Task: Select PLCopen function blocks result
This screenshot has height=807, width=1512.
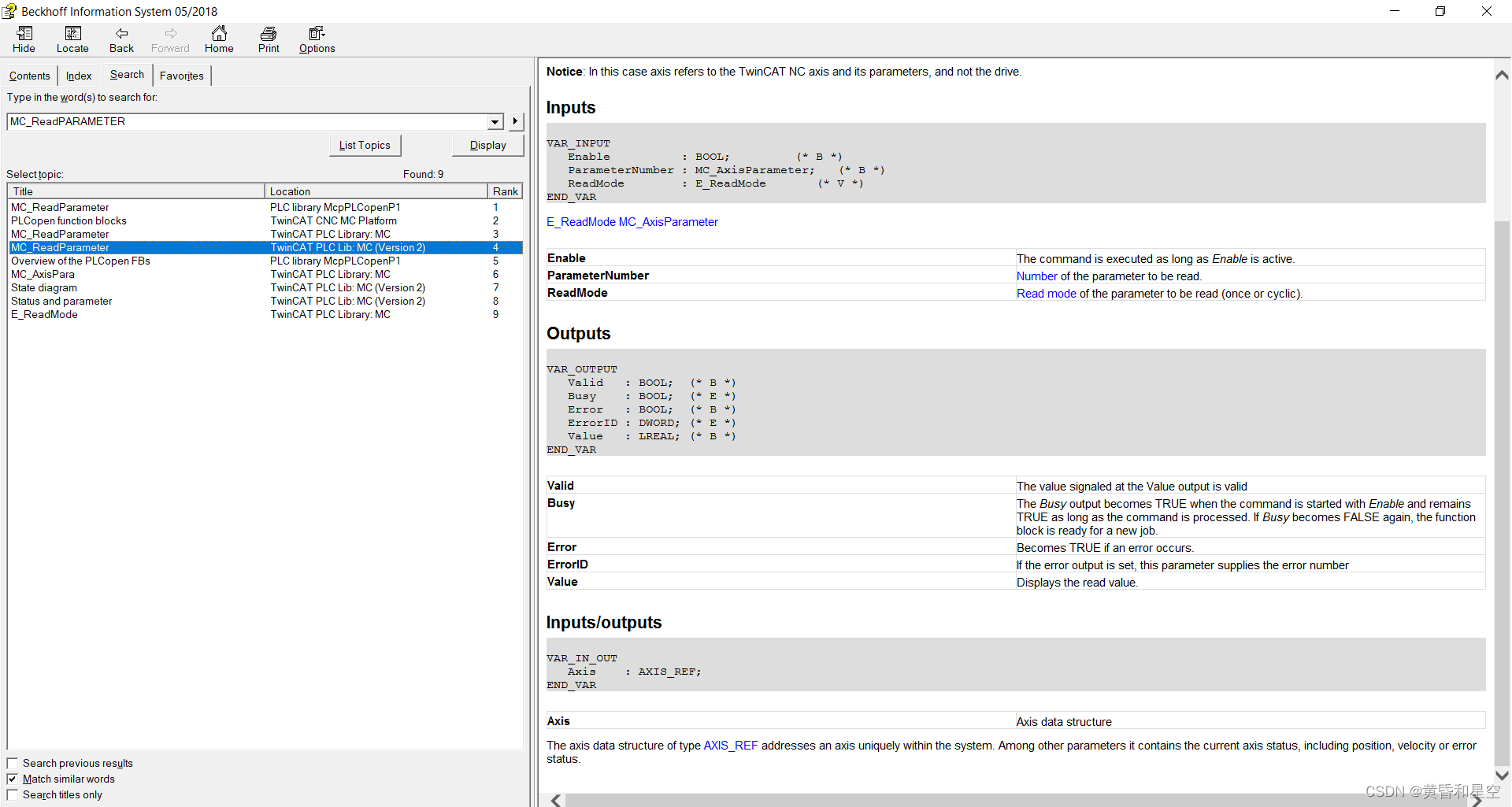Action: (x=265, y=221)
